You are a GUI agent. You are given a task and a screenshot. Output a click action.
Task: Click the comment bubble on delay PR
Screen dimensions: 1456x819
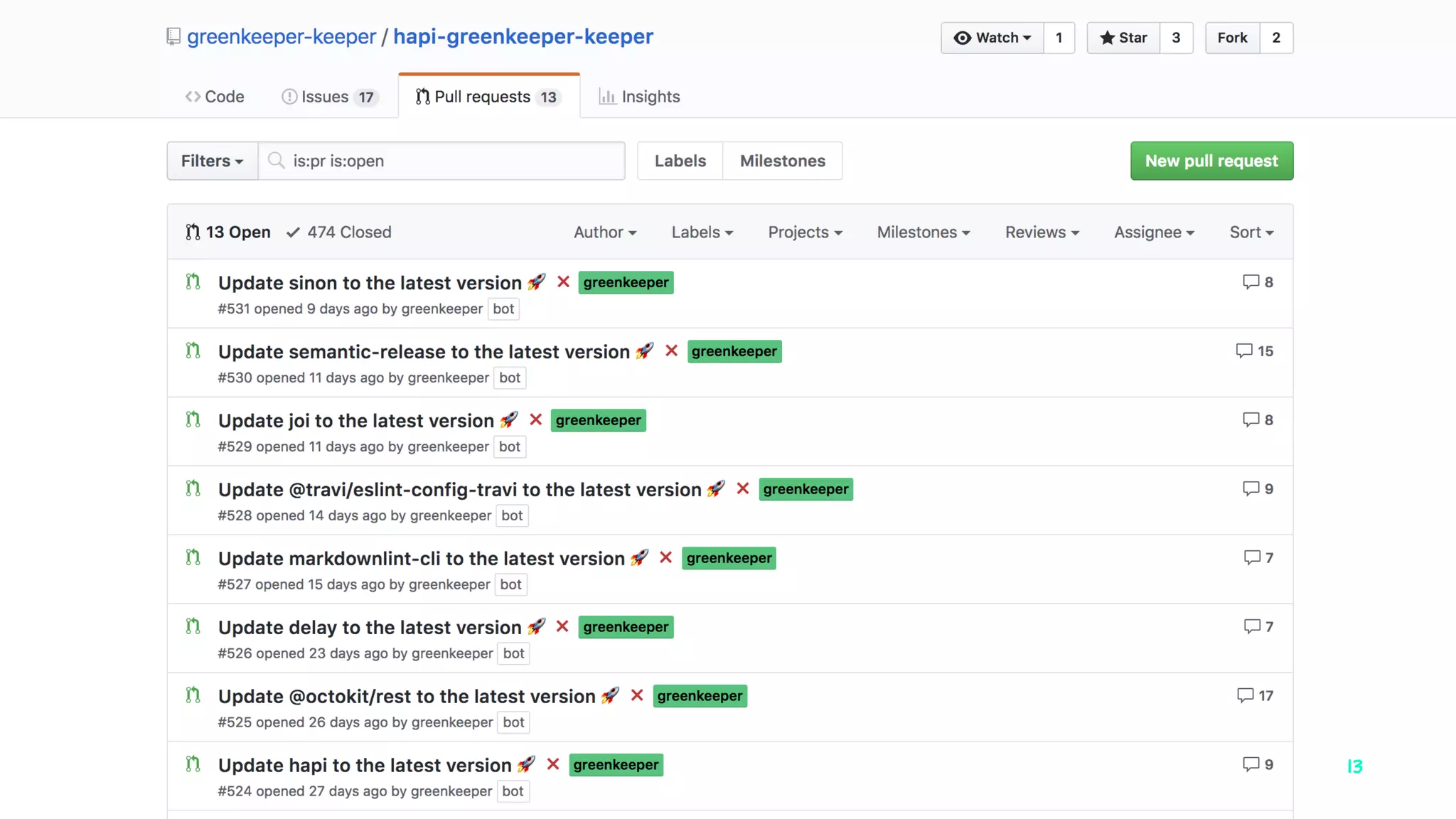pos(1251,626)
